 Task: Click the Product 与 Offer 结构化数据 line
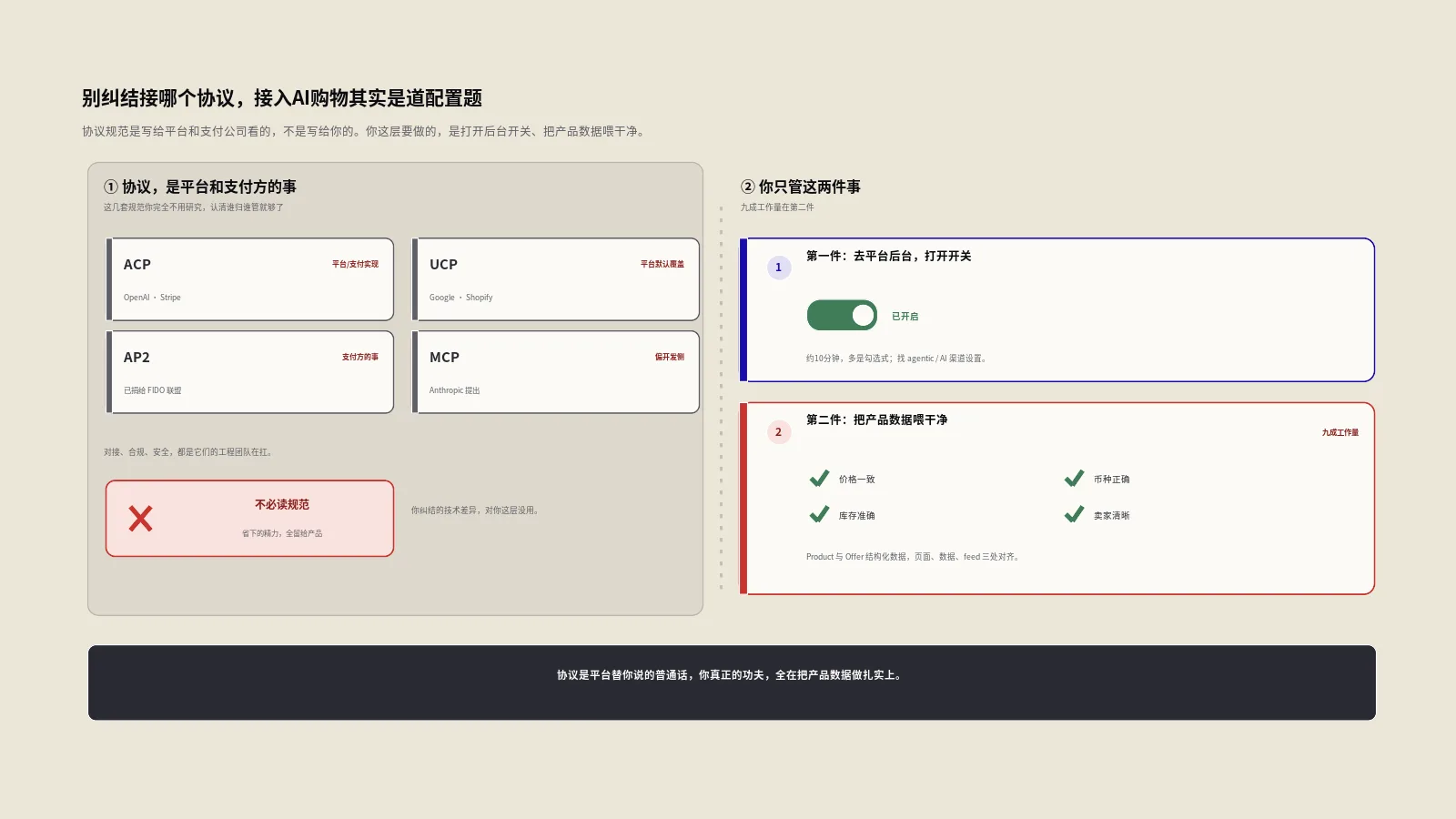[913, 557]
